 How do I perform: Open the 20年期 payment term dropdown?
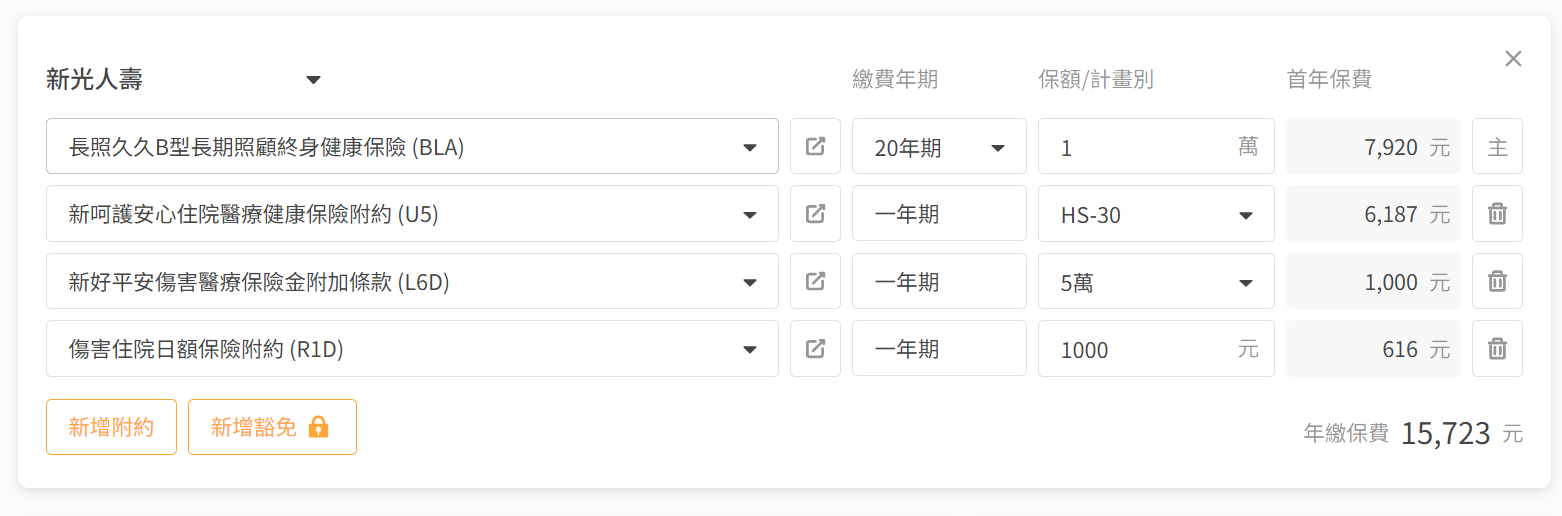939,147
